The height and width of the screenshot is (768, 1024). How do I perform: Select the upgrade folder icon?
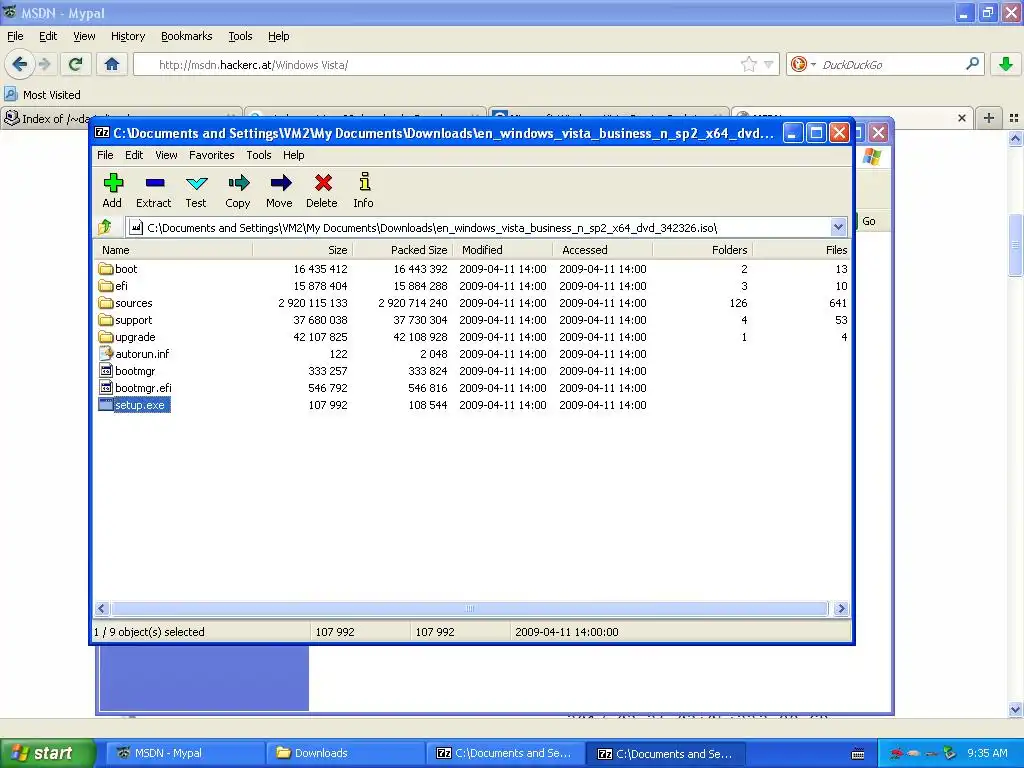click(106, 337)
